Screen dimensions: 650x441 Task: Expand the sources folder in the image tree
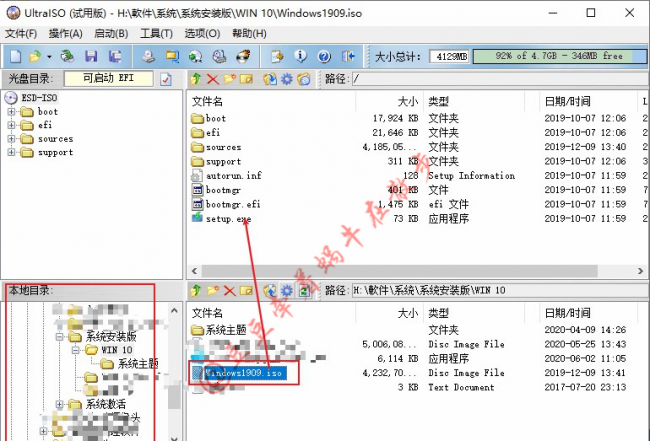[x=12, y=138]
